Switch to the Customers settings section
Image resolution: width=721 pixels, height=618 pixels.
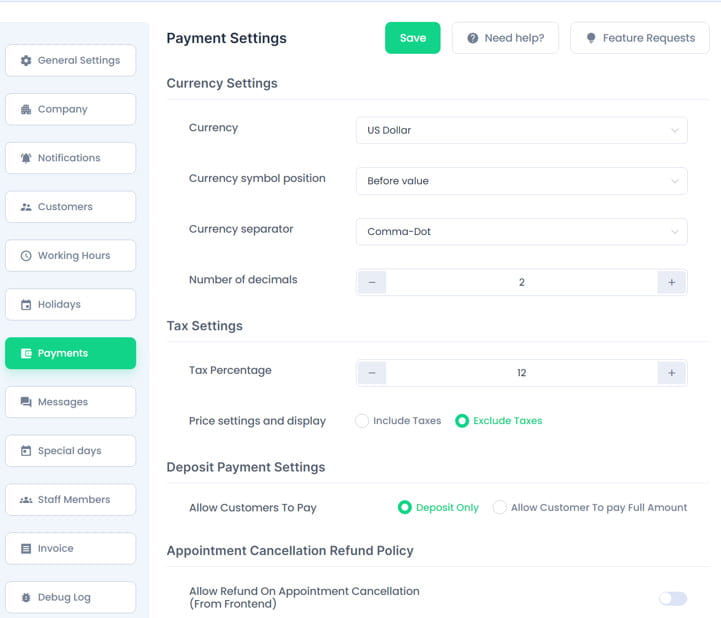(70, 207)
